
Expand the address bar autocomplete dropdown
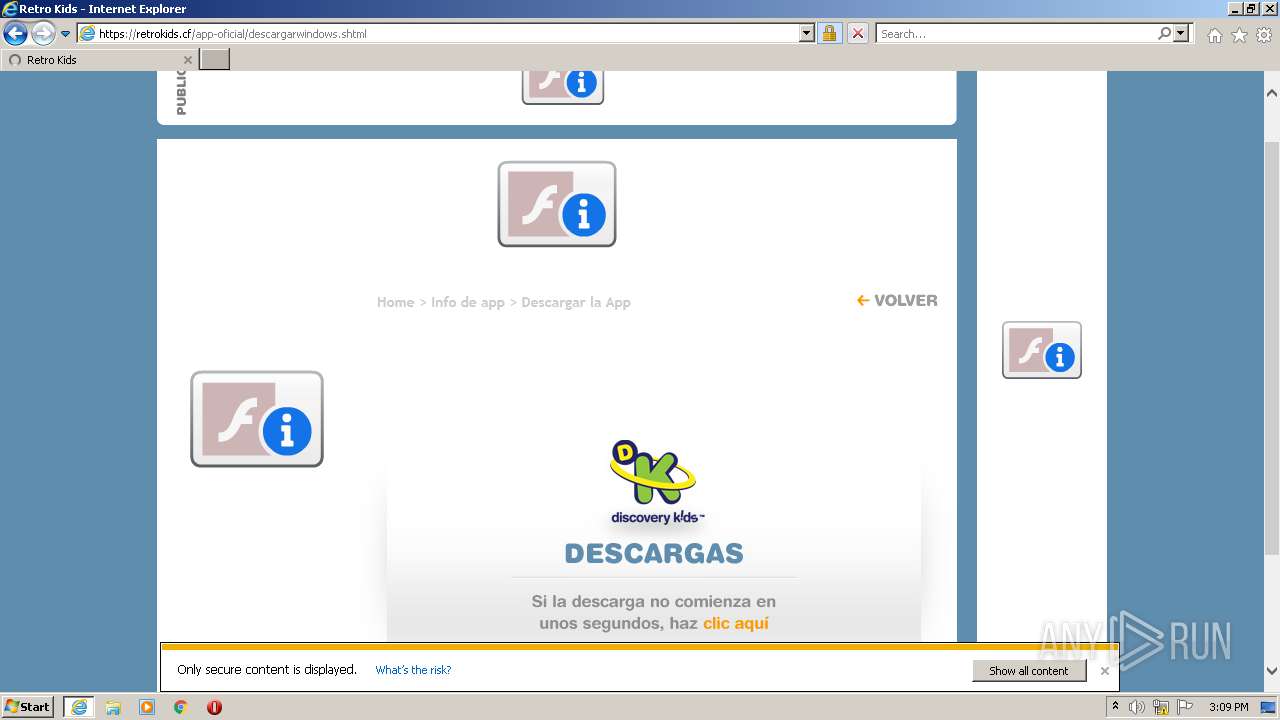(807, 33)
